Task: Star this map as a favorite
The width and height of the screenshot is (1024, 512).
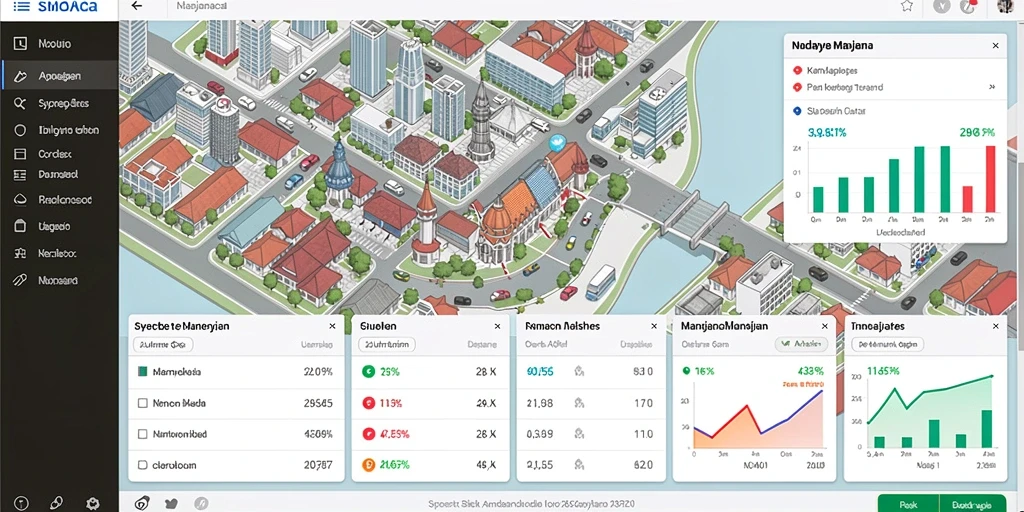Action: [x=906, y=6]
